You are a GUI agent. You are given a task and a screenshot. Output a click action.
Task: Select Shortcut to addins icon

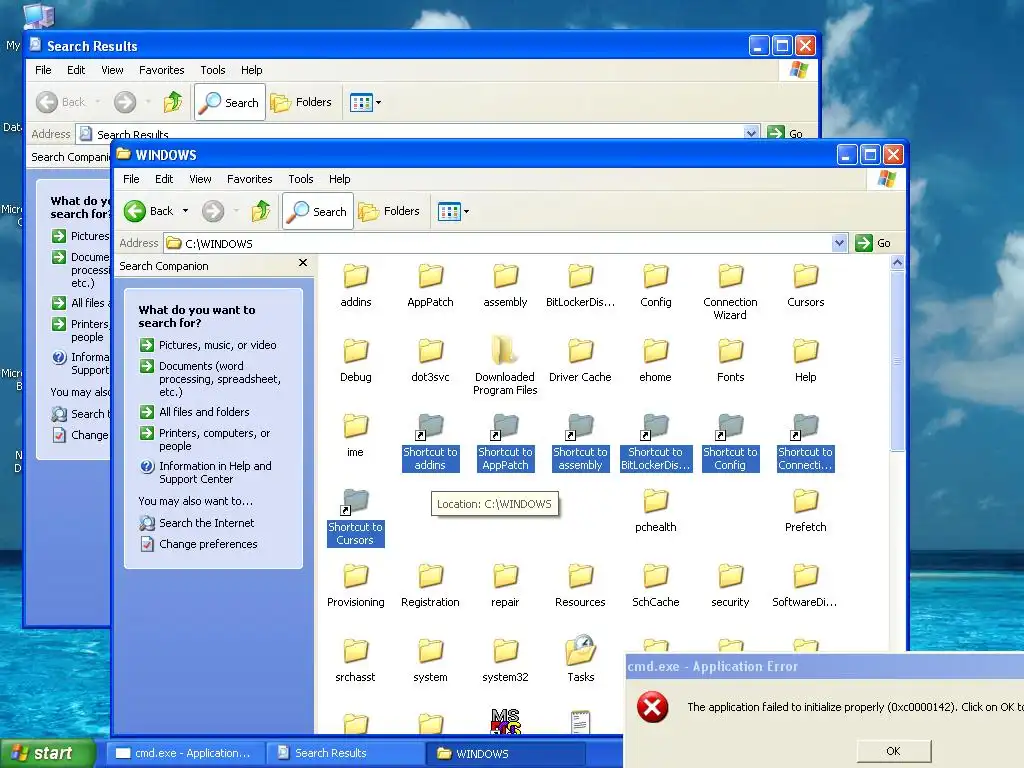(430, 427)
